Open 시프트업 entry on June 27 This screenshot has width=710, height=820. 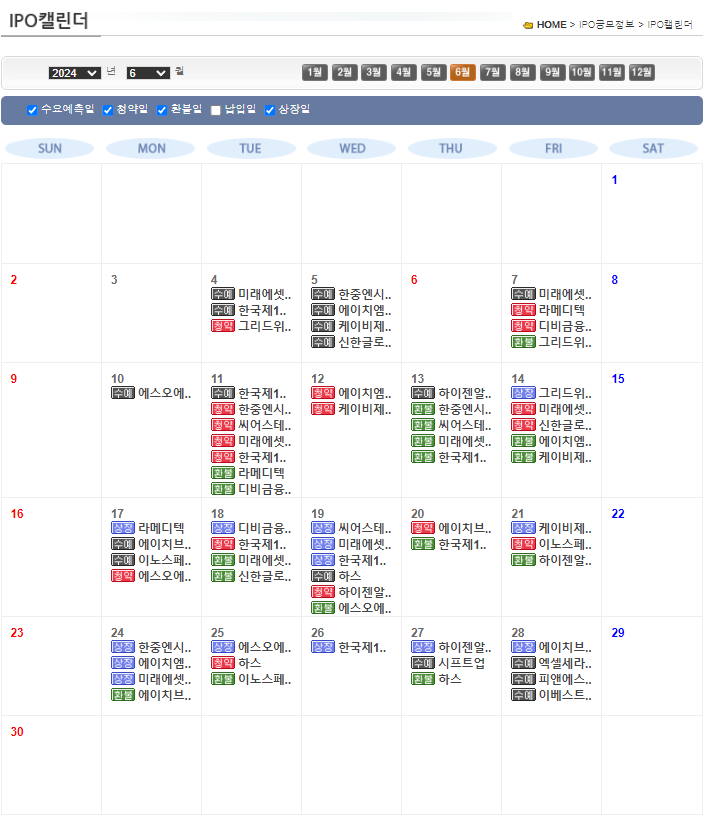pos(462,663)
